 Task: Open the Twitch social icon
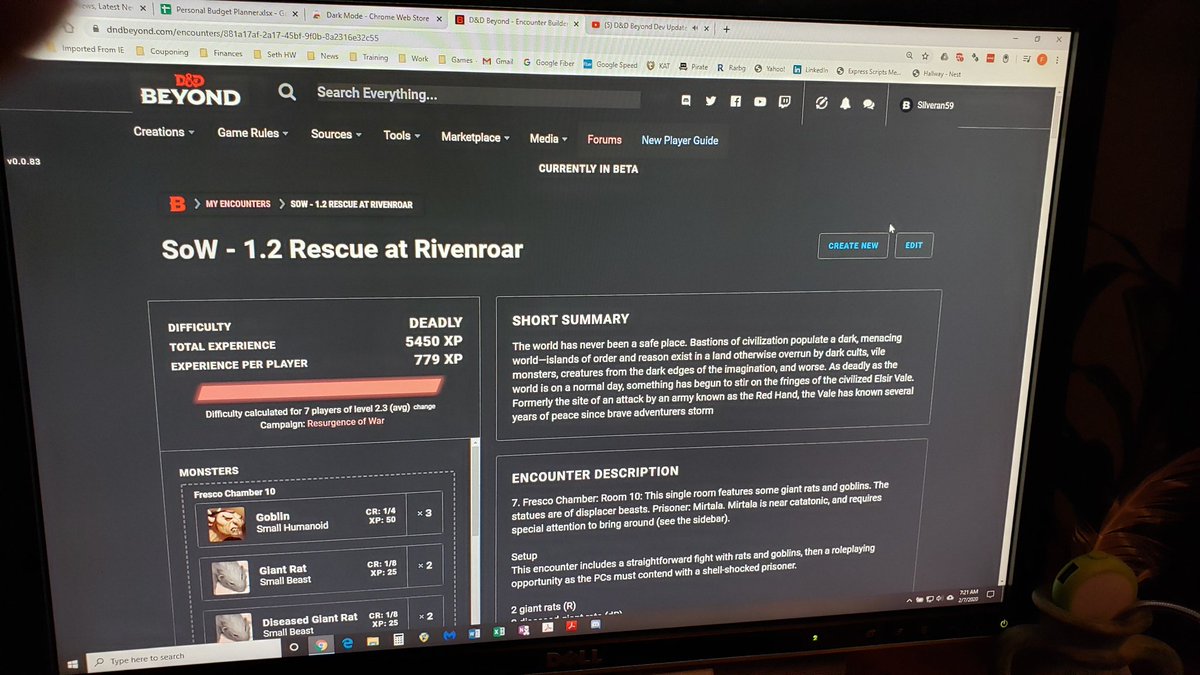coord(784,102)
